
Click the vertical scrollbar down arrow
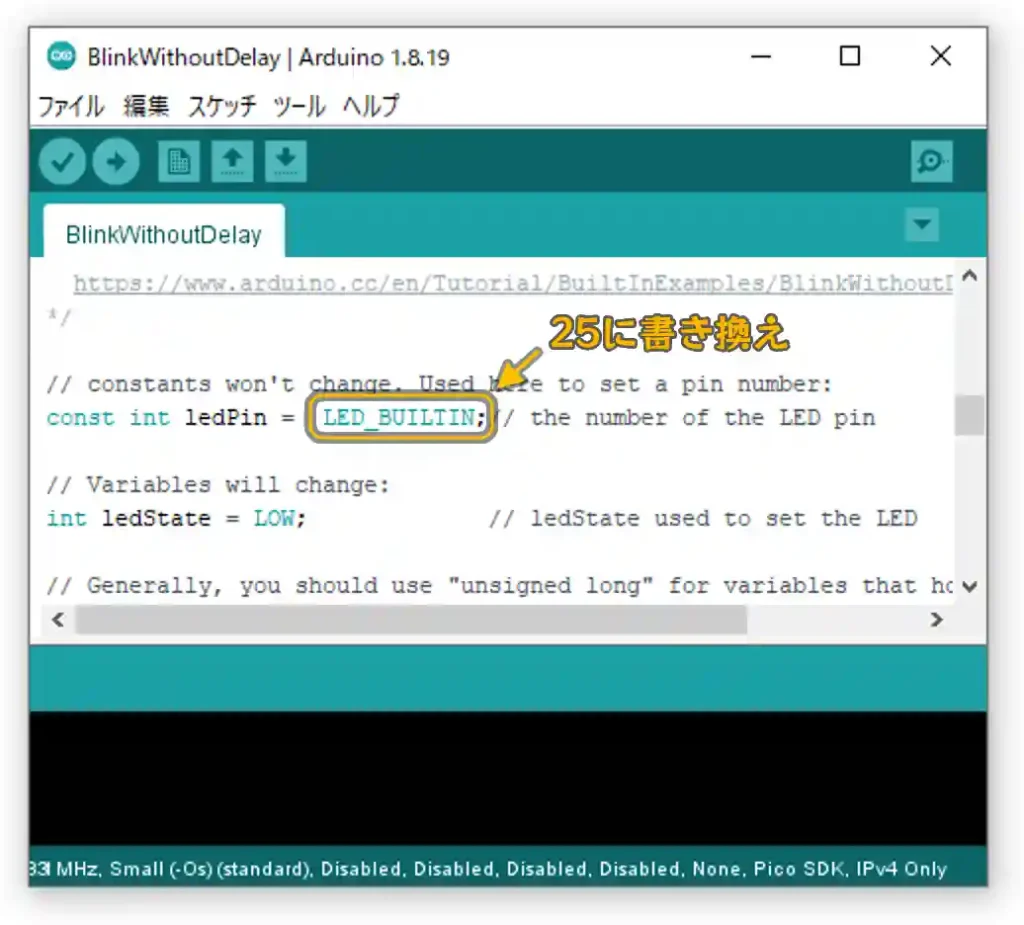tap(970, 587)
